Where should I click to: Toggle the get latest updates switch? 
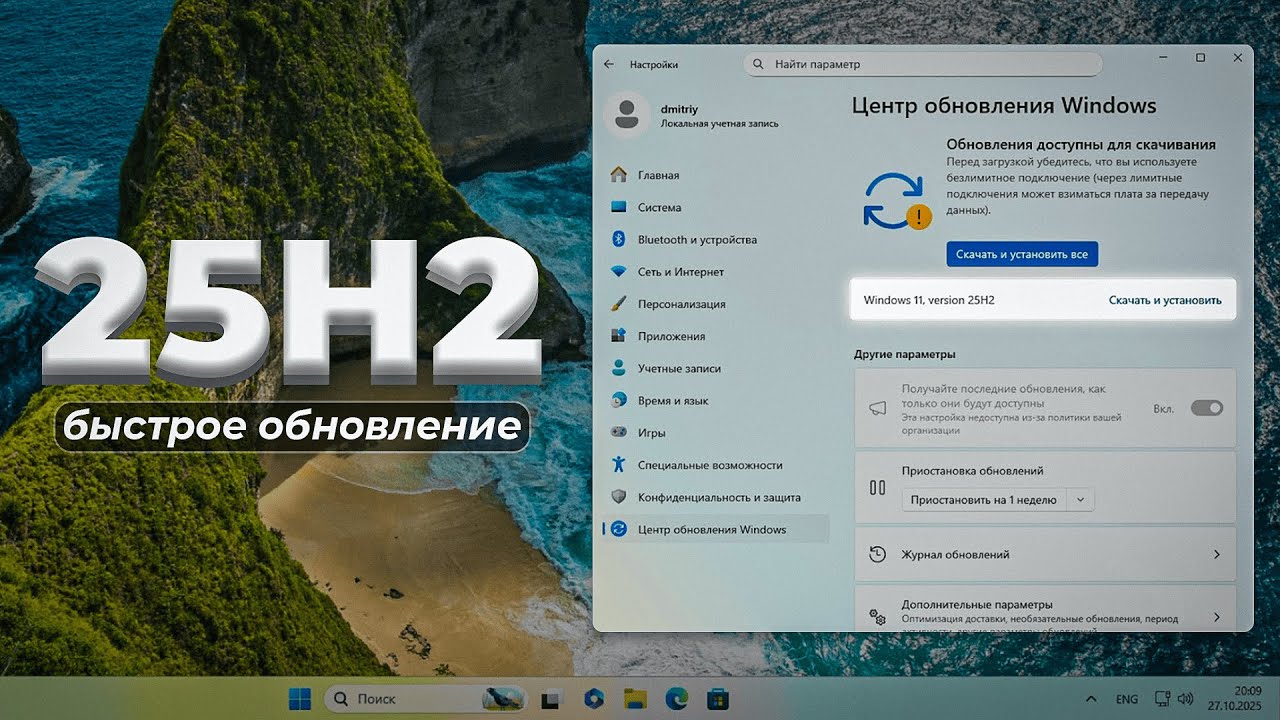(x=1206, y=408)
